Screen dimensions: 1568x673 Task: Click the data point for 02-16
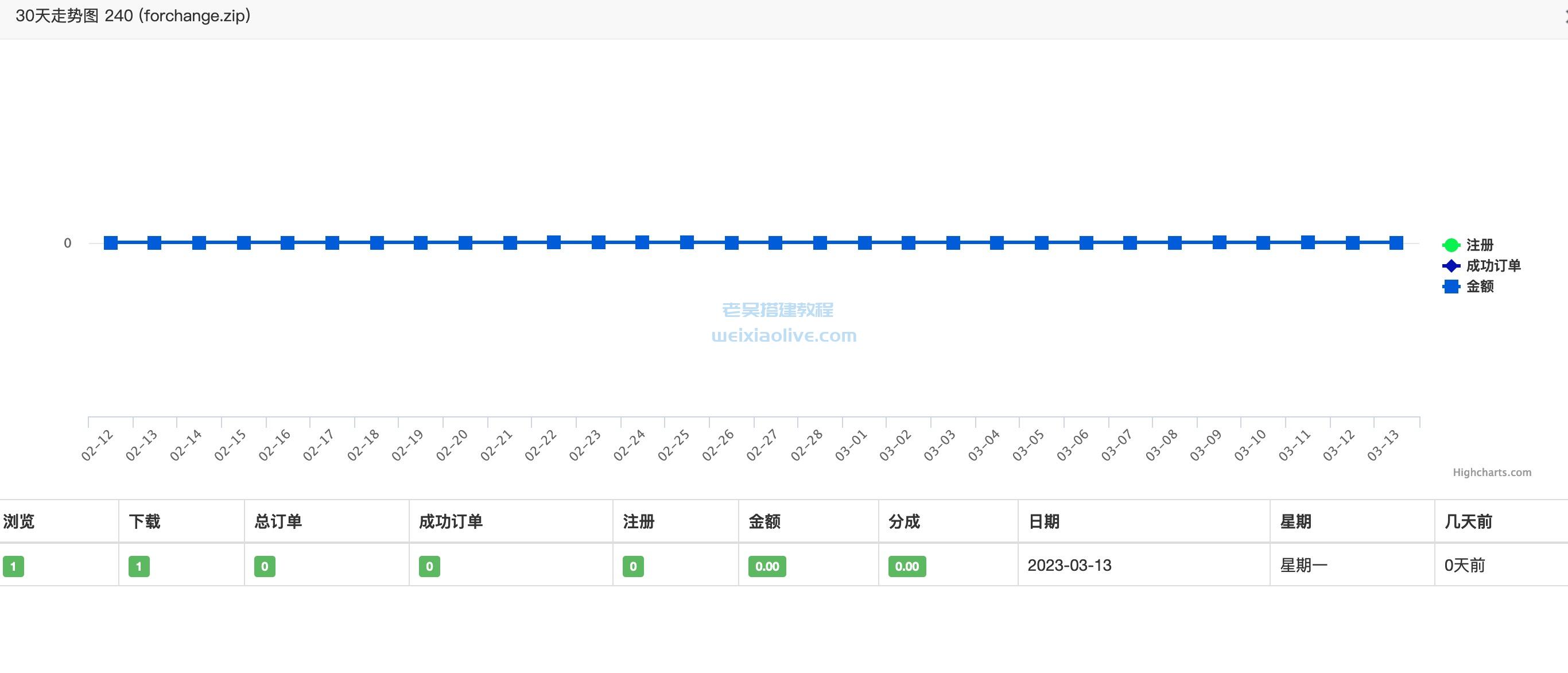point(288,243)
